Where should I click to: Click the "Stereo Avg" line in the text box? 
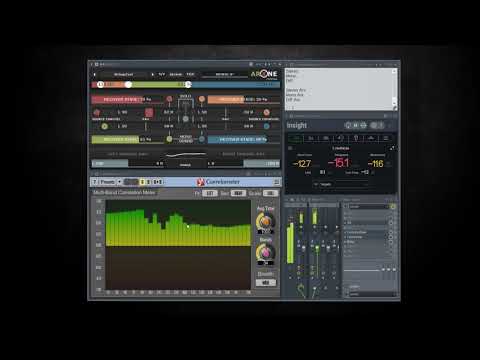pos(295,90)
